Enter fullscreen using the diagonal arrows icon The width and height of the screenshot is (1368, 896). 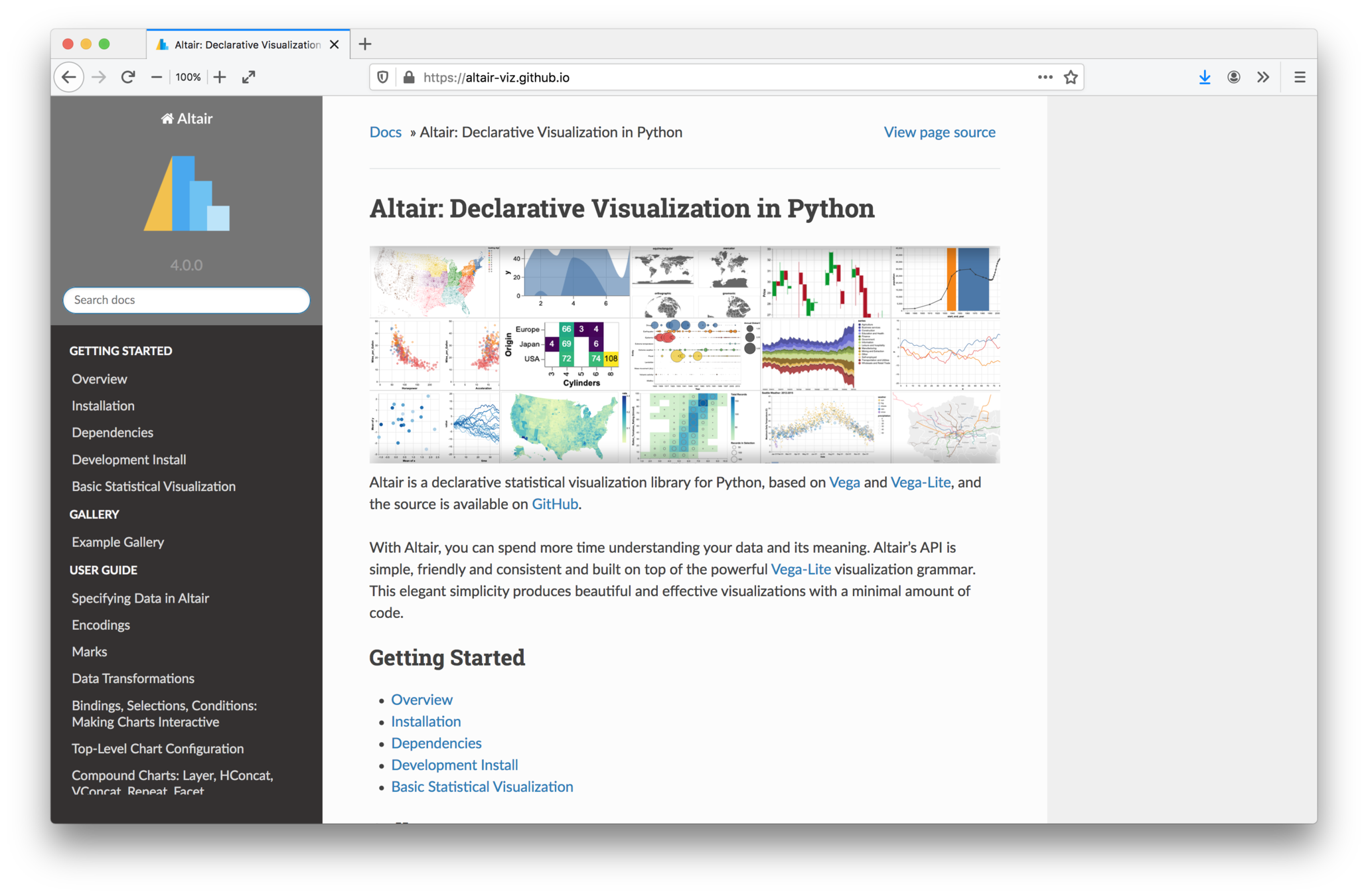click(x=249, y=78)
